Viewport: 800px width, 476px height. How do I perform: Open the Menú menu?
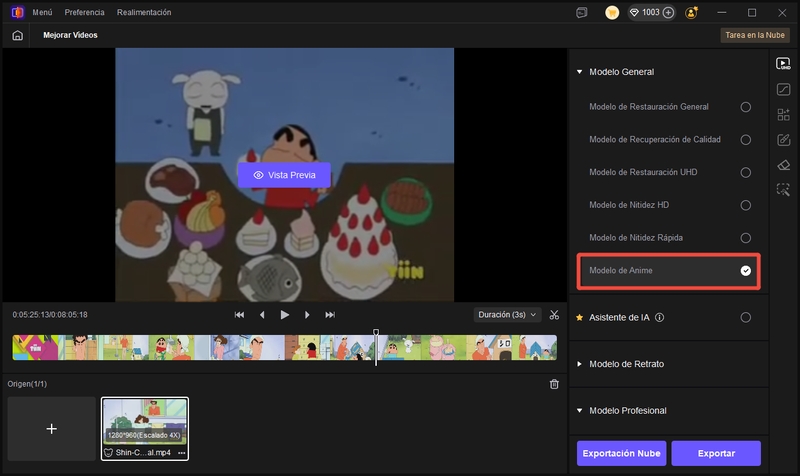click(42, 12)
